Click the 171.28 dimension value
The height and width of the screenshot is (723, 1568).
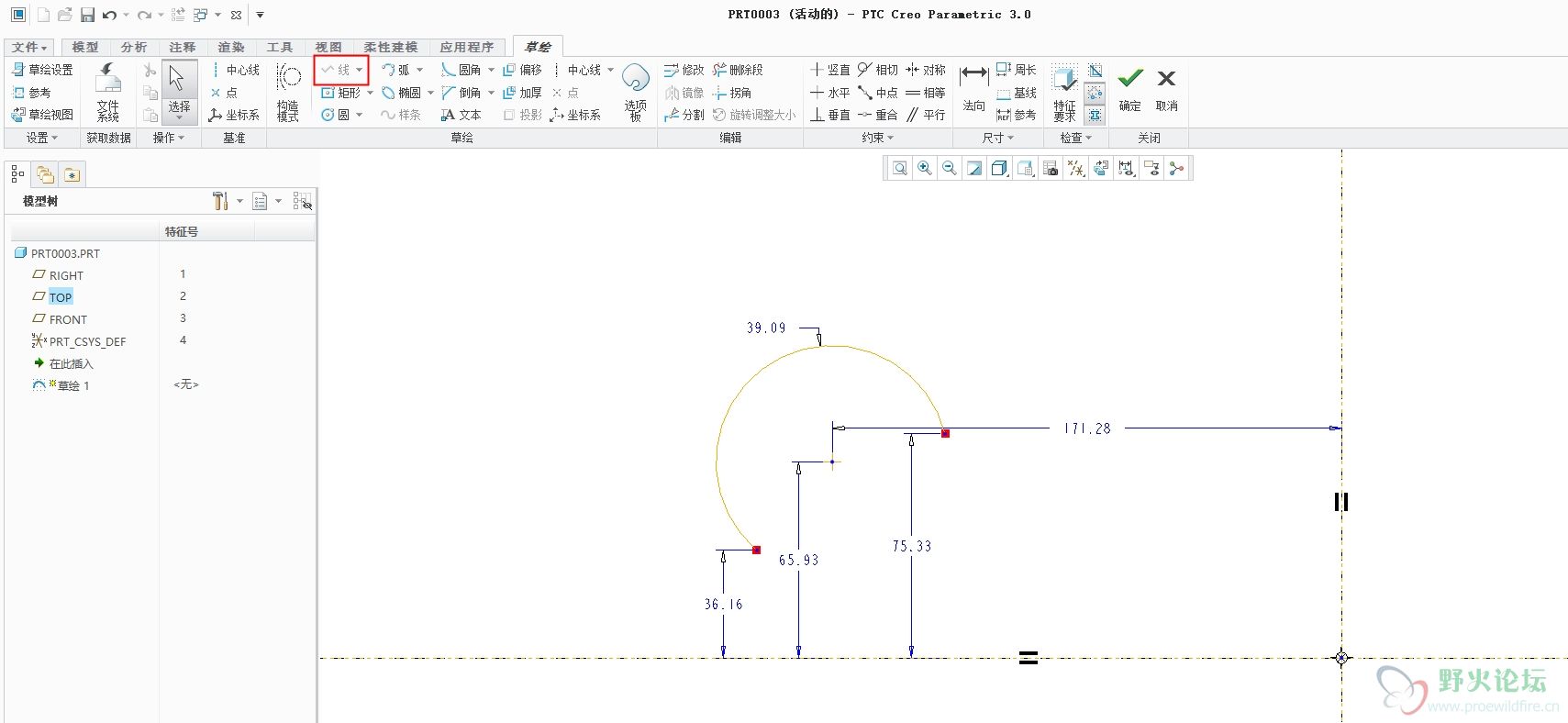coord(1087,428)
